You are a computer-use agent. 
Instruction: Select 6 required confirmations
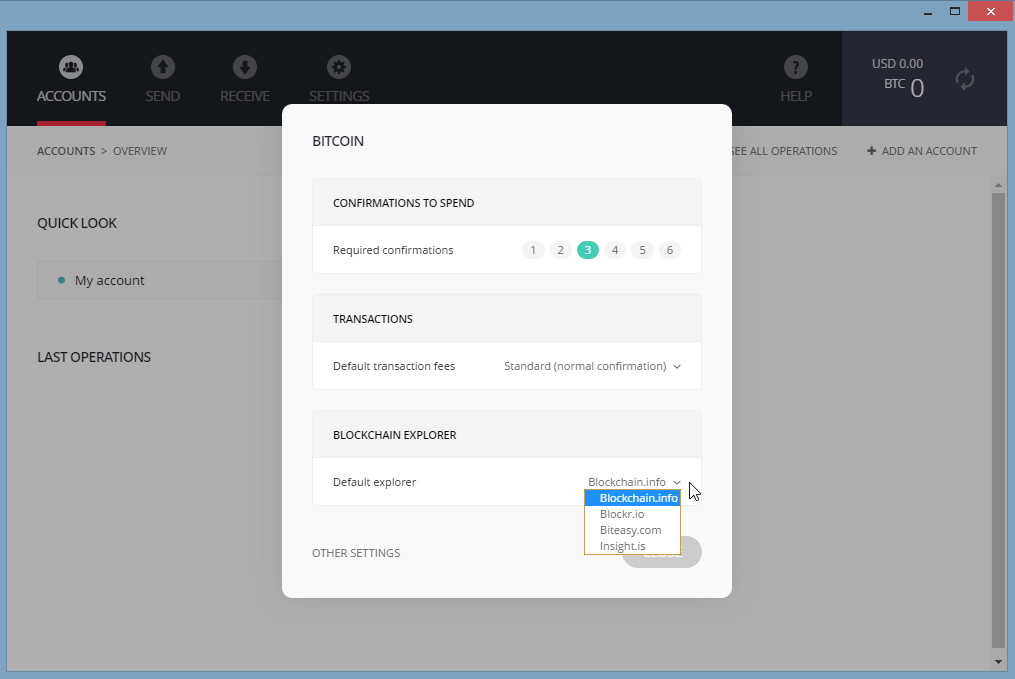(670, 250)
